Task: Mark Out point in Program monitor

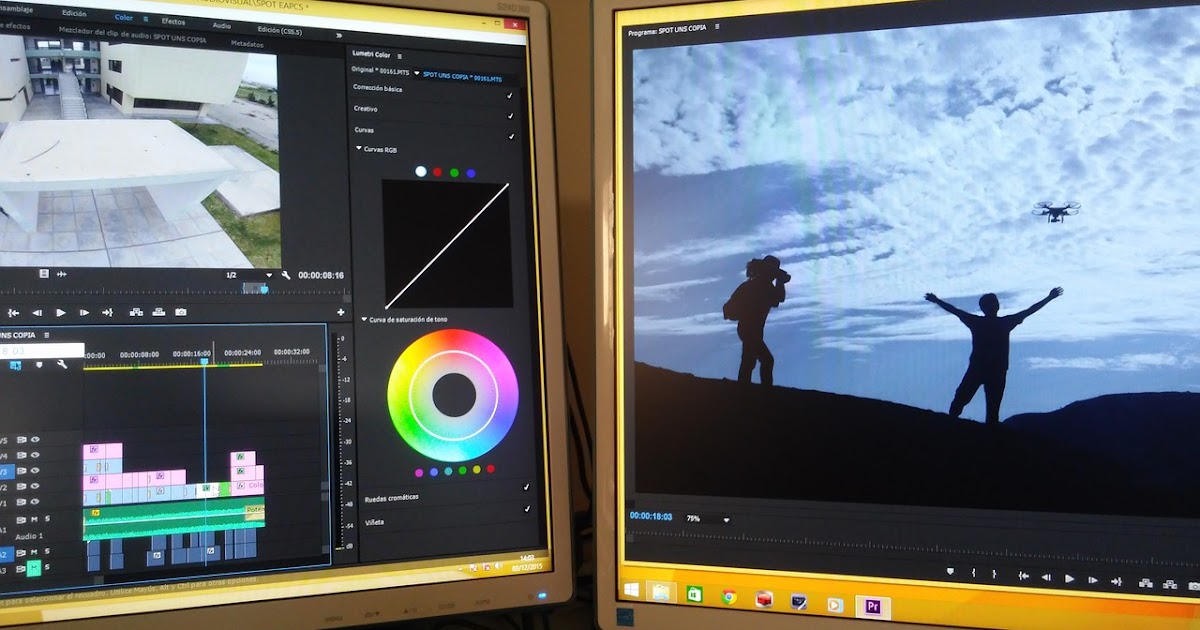Action: (994, 574)
